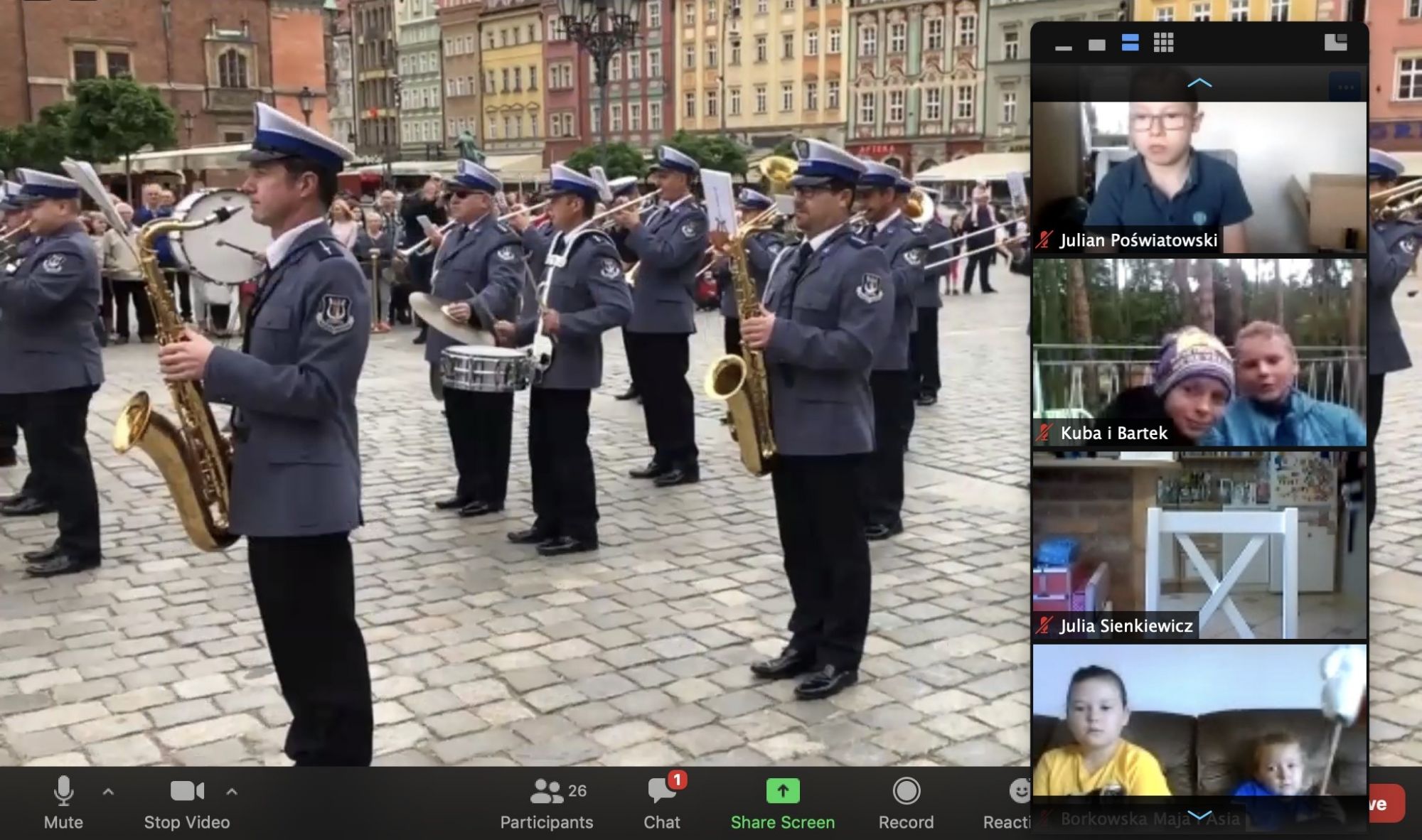Click Julian Poświatowski's muted mic icon
The image size is (1422, 840).
pyautogui.click(x=1044, y=239)
